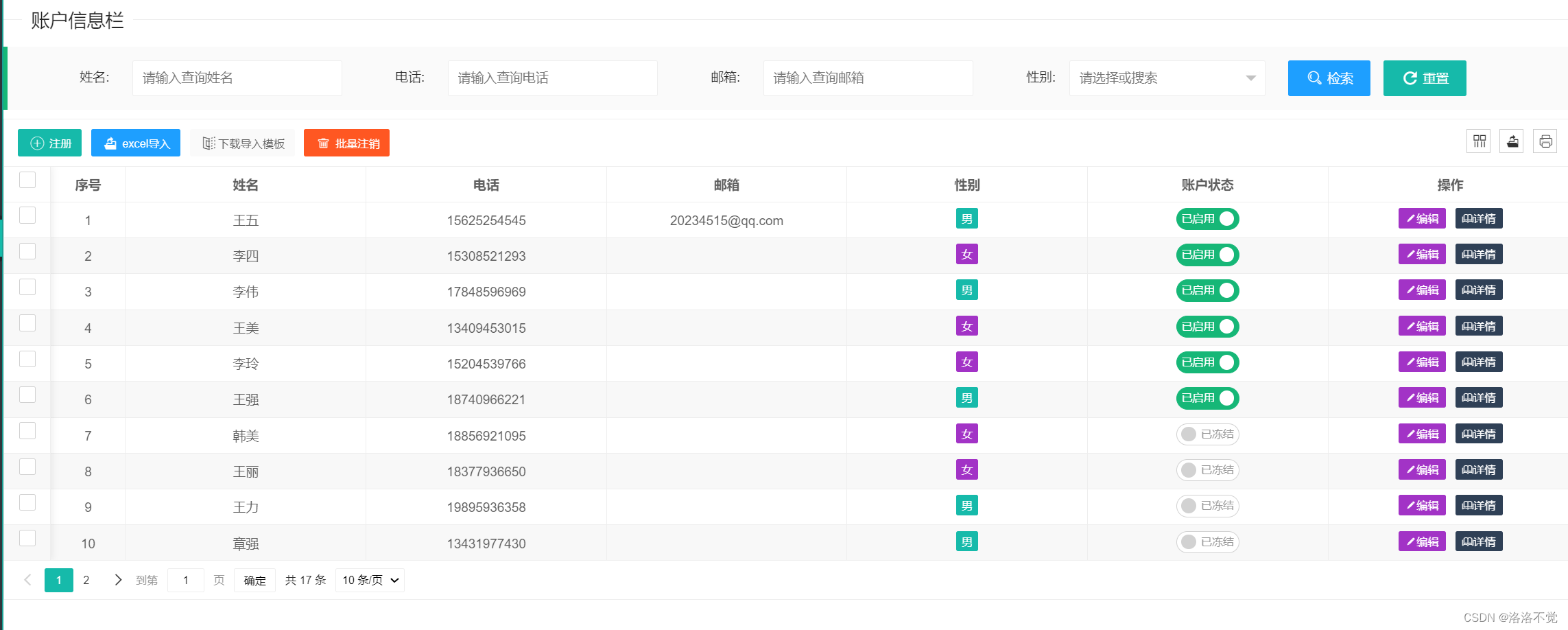Click the 重置 reset button
This screenshot has height=630, width=1568.
point(1425,78)
